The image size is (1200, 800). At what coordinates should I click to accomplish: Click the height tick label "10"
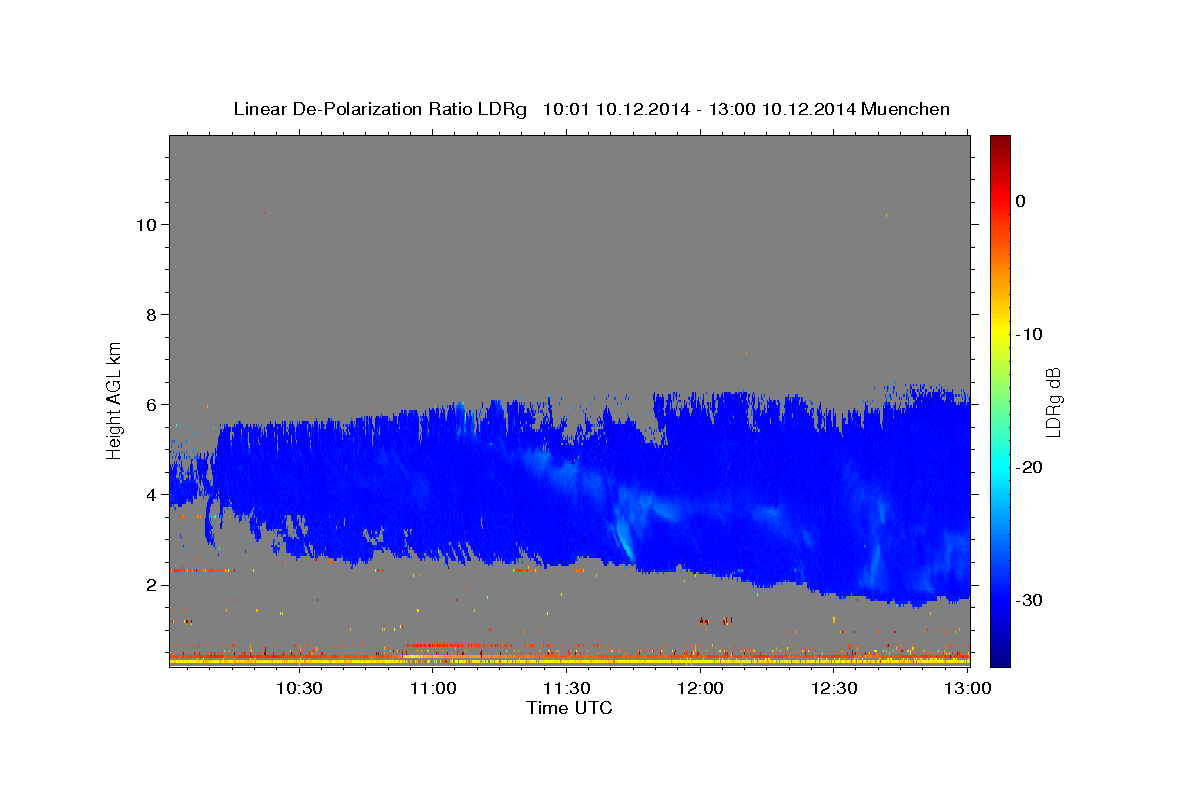[145, 224]
